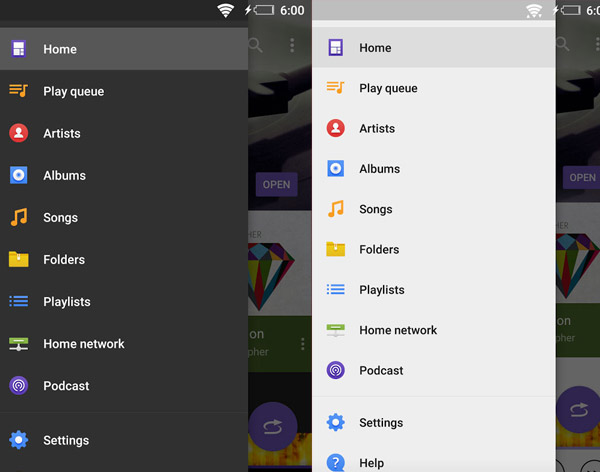Image resolution: width=600 pixels, height=472 pixels.
Task: Expand the album card's three-dot options menu
Action: (302, 344)
